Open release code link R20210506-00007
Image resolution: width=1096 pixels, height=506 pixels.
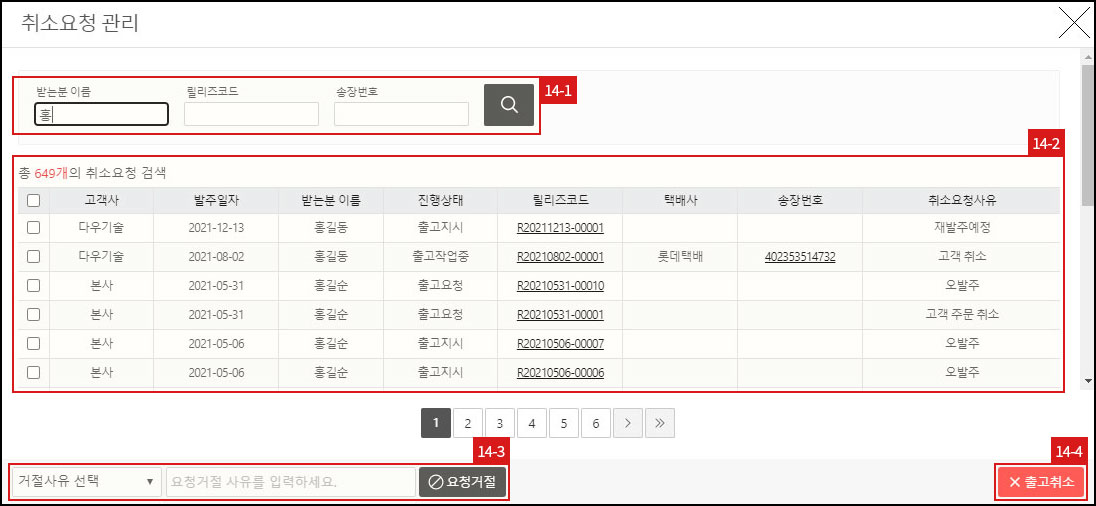click(561, 344)
